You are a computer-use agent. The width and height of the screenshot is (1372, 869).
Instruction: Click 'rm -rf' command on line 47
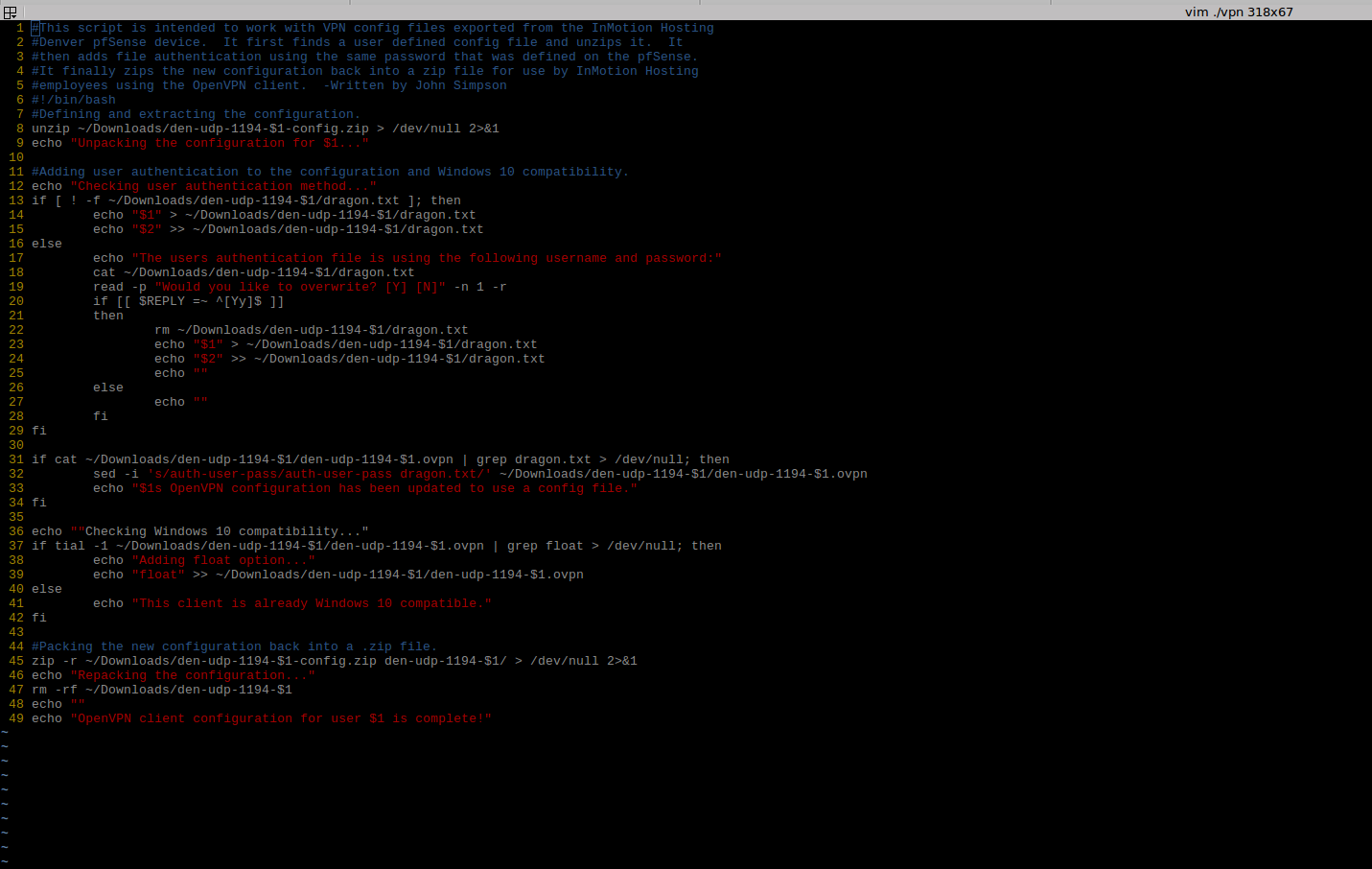tap(54, 690)
